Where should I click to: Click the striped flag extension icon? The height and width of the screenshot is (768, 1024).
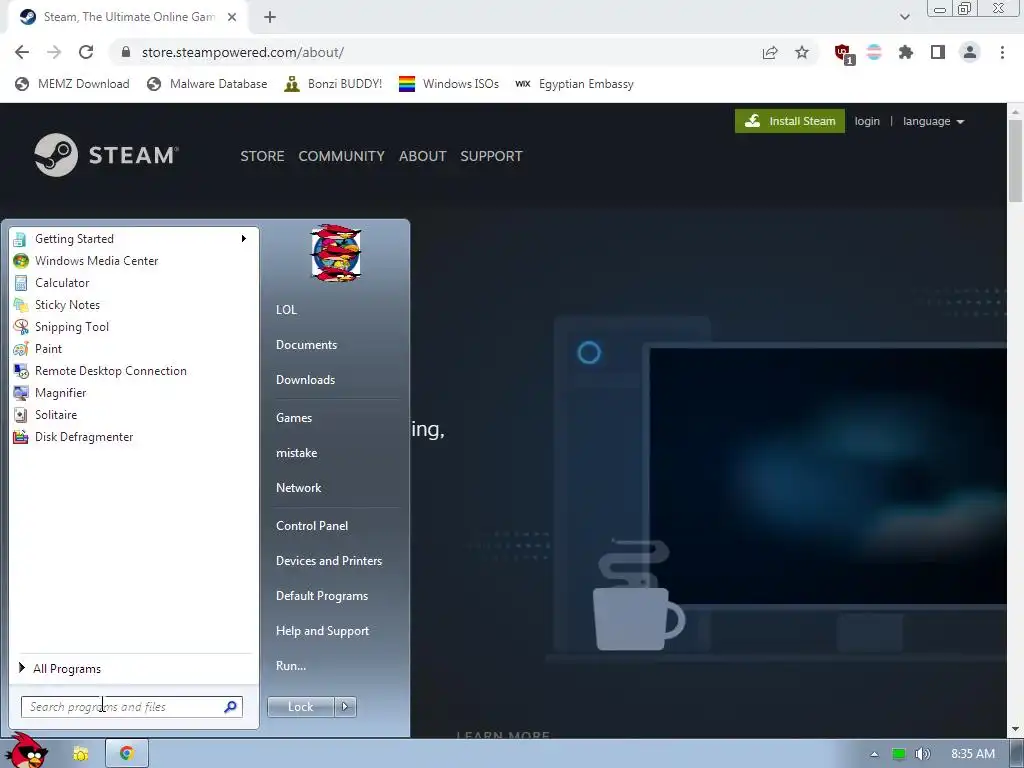point(874,52)
